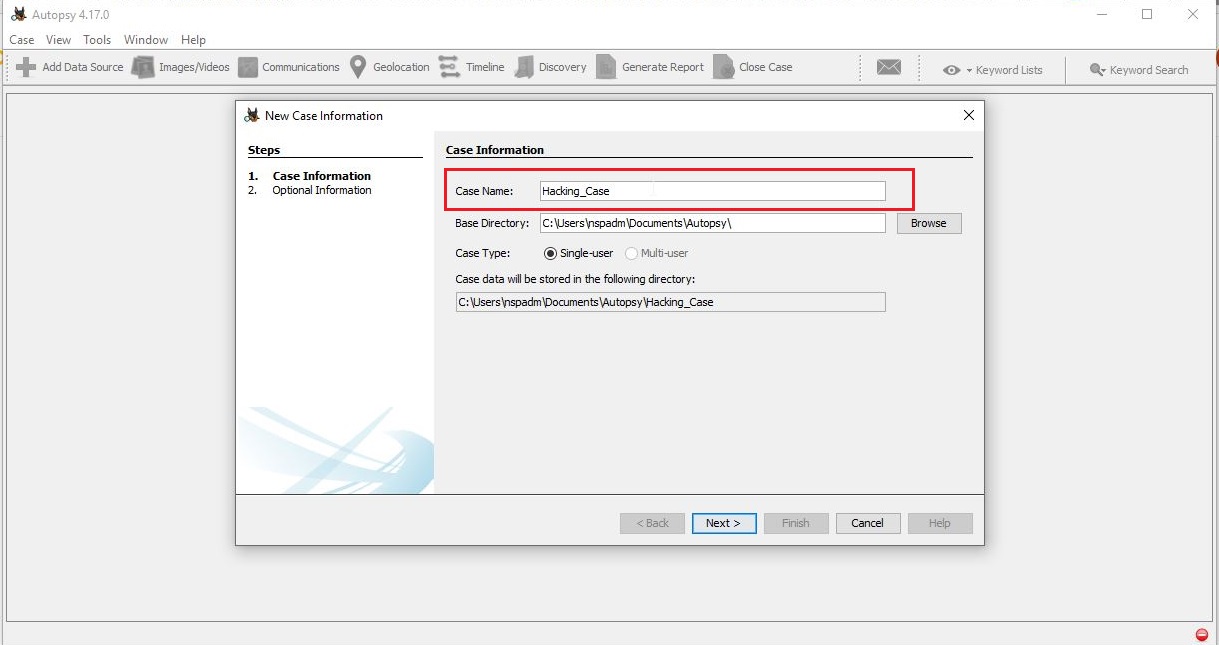Click the Add Data Source plus icon
This screenshot has height=645, width=1219.
[27, 67]
